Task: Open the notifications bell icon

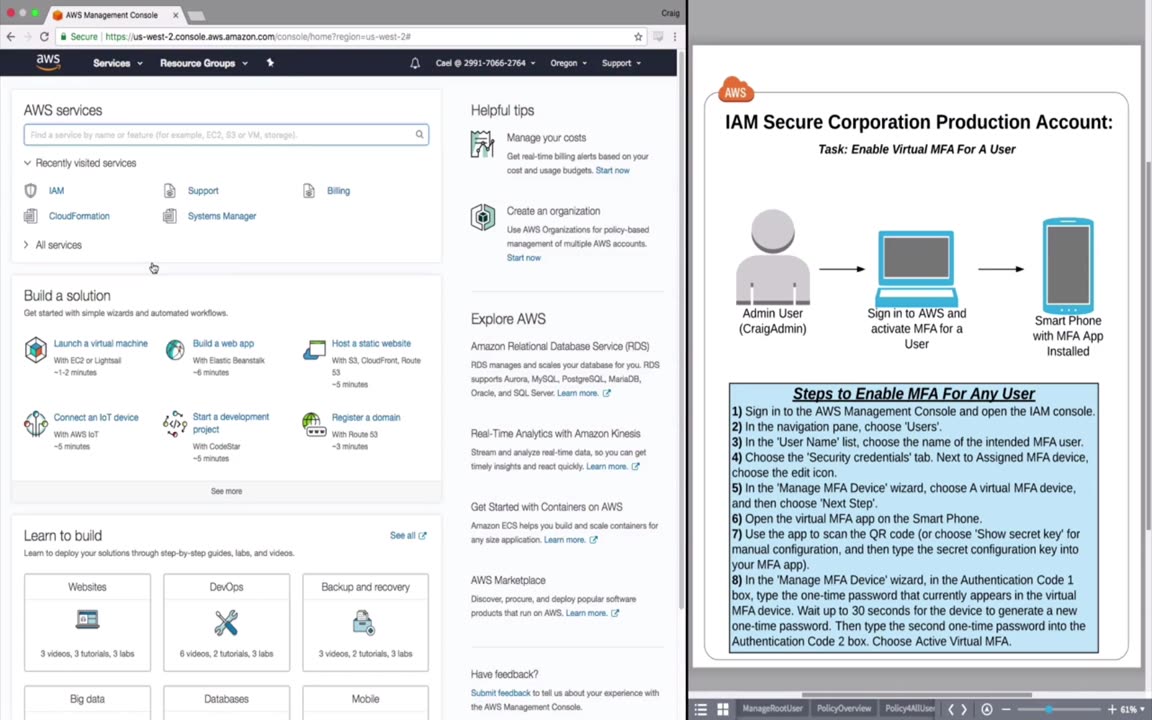Action: (x=415, y=63)
